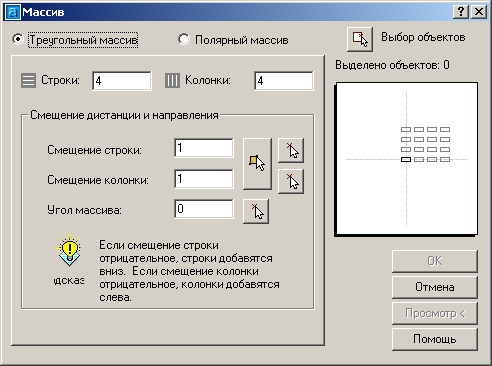This screenshot has width=492, height=366.
Task: Click the Выбор объектов pick icon button
Action: [x=360, y=39]
